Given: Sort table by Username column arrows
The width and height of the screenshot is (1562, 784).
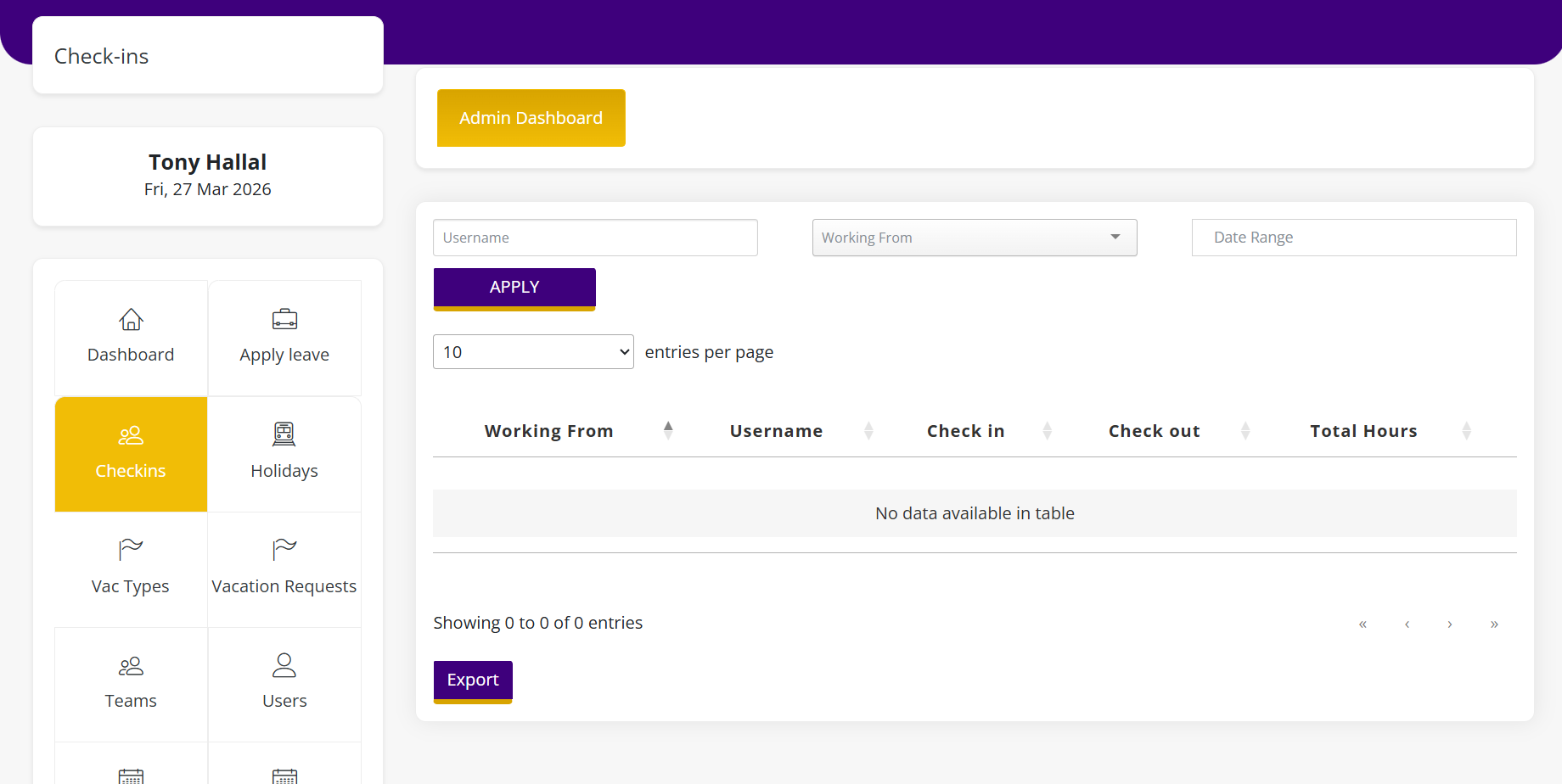Looking at the screenshot, I should pyautogui.click(x=868, y=430).
